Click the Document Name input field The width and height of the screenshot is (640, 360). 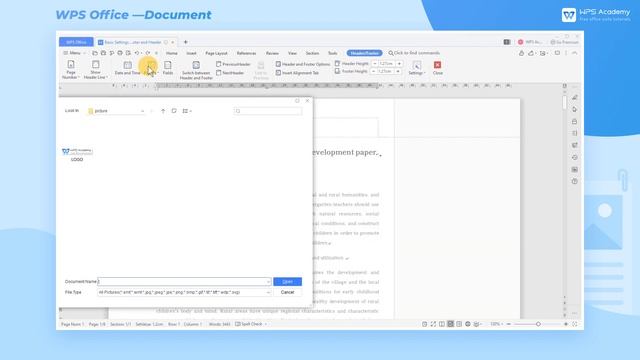pos(182,282)
